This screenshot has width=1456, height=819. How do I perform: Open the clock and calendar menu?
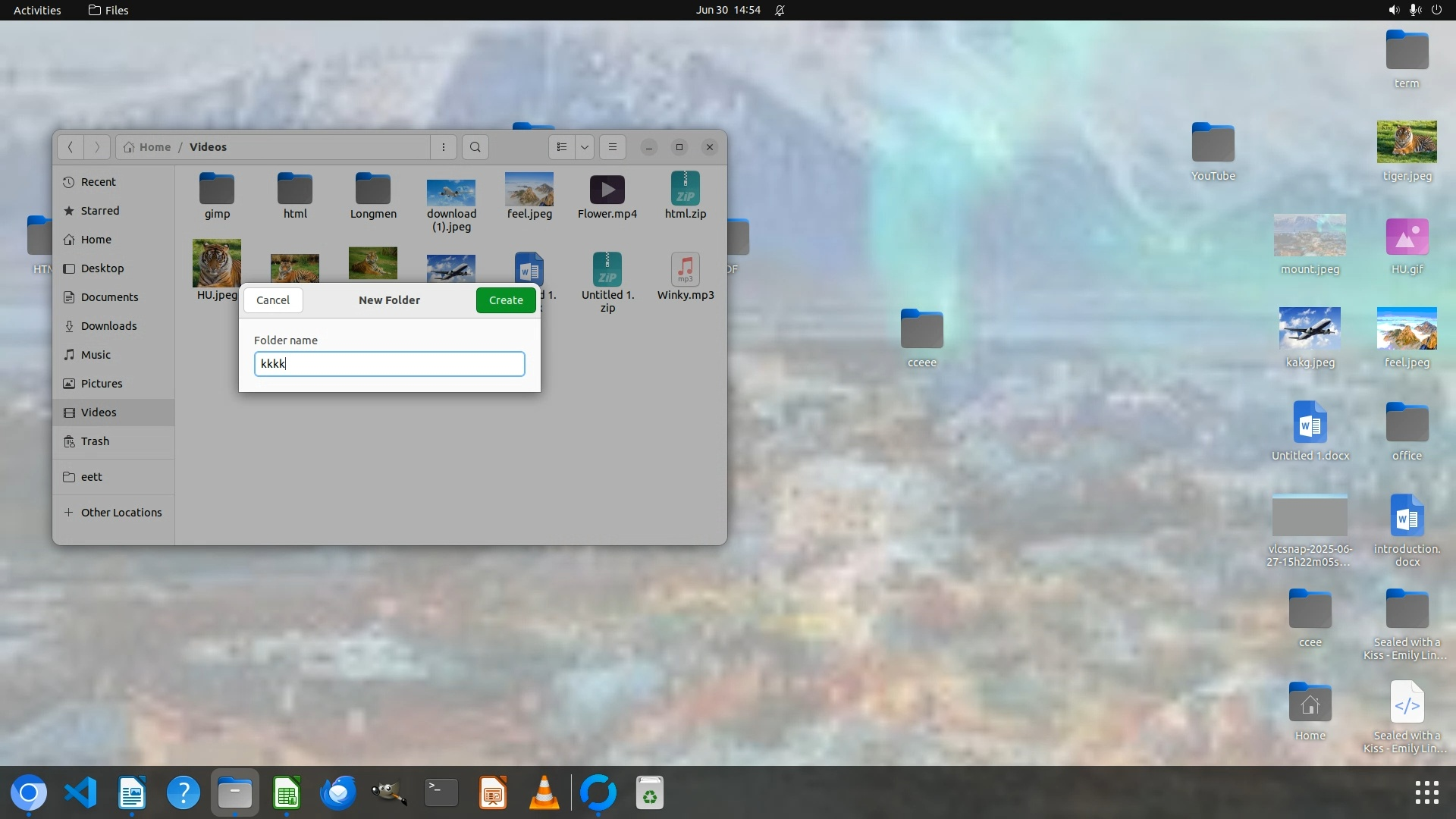click(728, 10)
